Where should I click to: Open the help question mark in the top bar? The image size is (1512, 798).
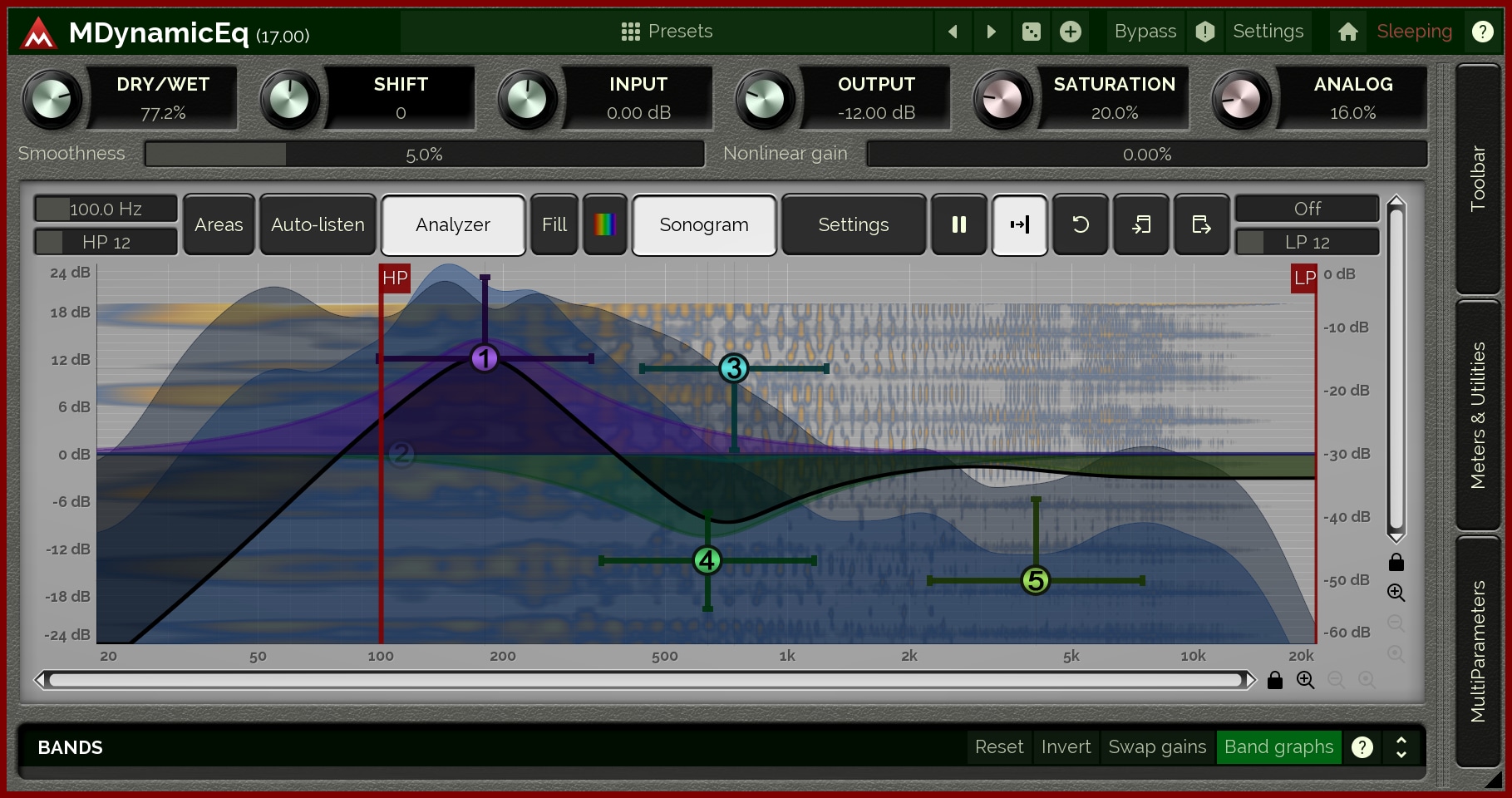1482,32
